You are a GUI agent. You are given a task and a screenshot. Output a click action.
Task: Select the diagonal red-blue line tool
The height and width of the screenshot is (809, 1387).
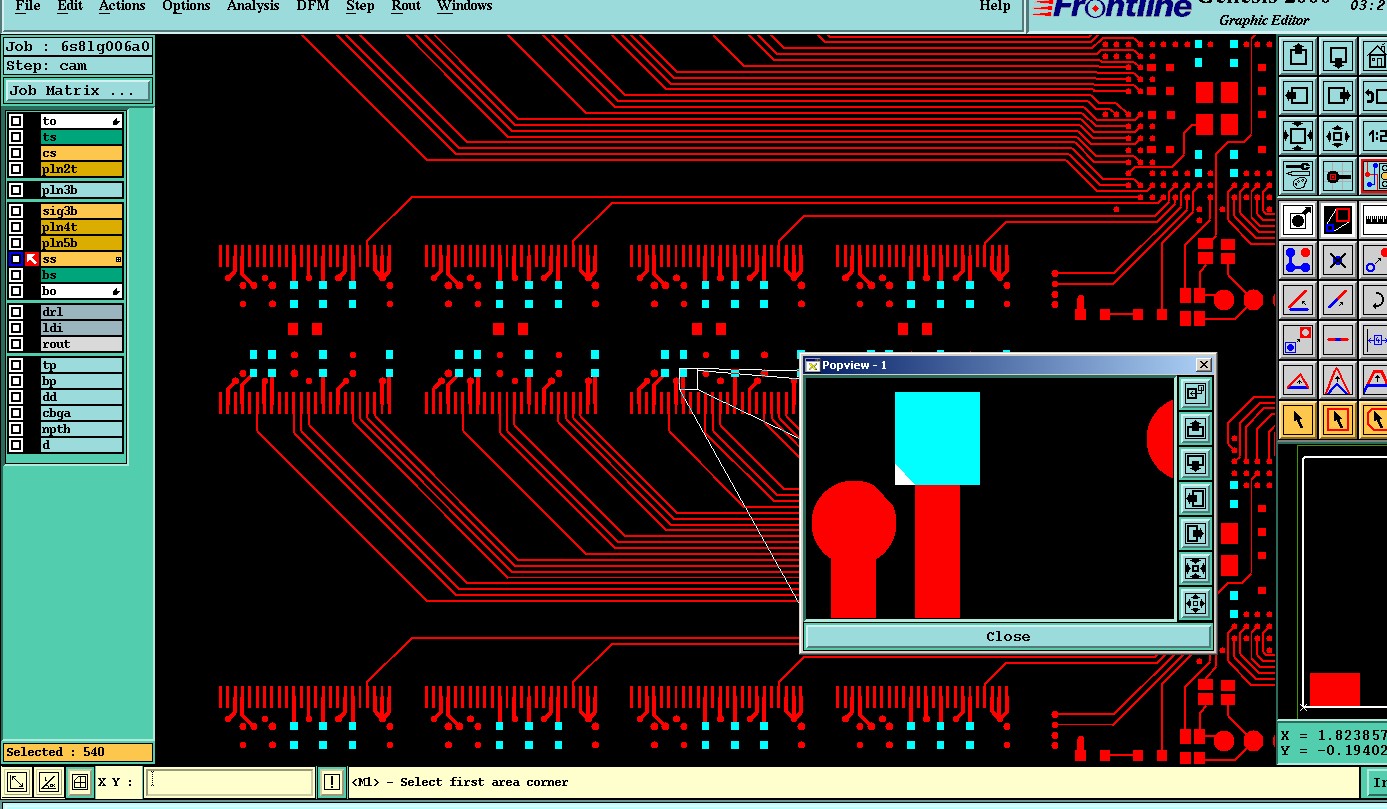(x=1338, y=300)
